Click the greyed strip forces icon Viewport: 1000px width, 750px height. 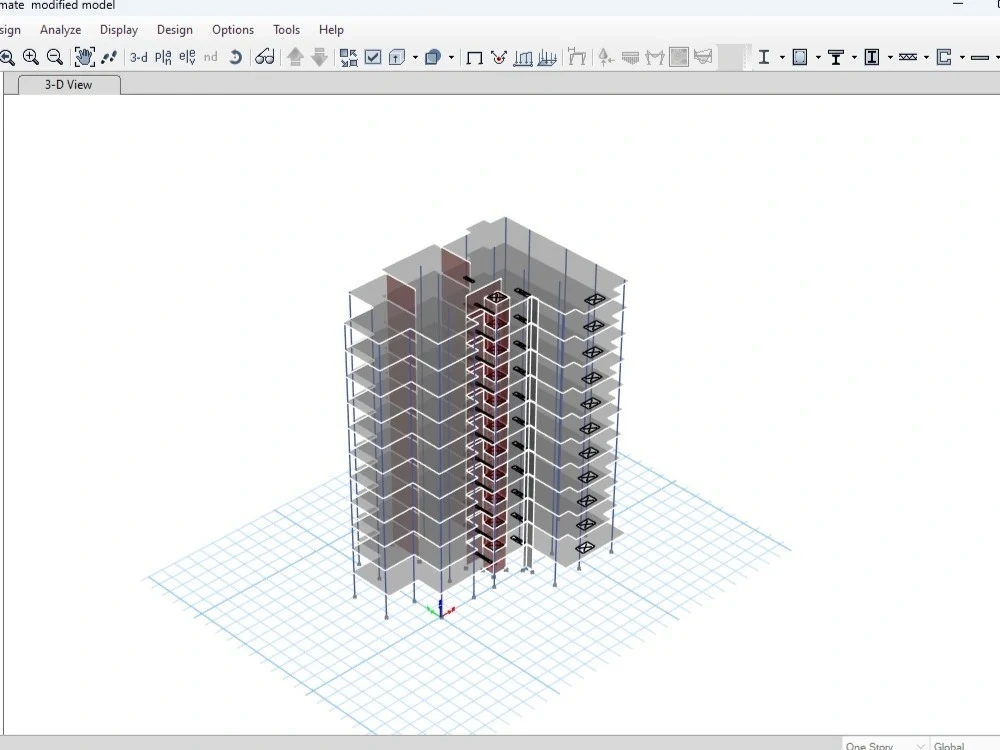(703, 57)
